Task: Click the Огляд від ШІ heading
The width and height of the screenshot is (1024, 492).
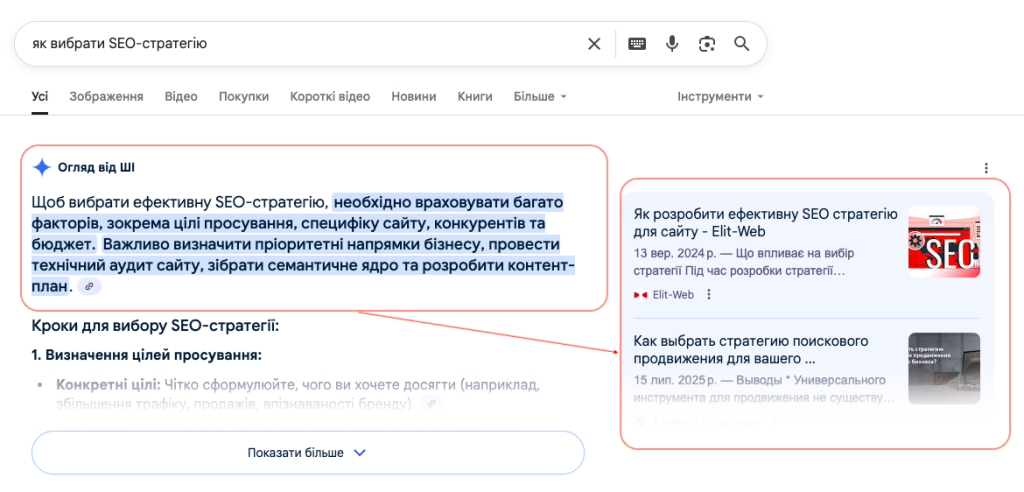Action: point(96,168)
